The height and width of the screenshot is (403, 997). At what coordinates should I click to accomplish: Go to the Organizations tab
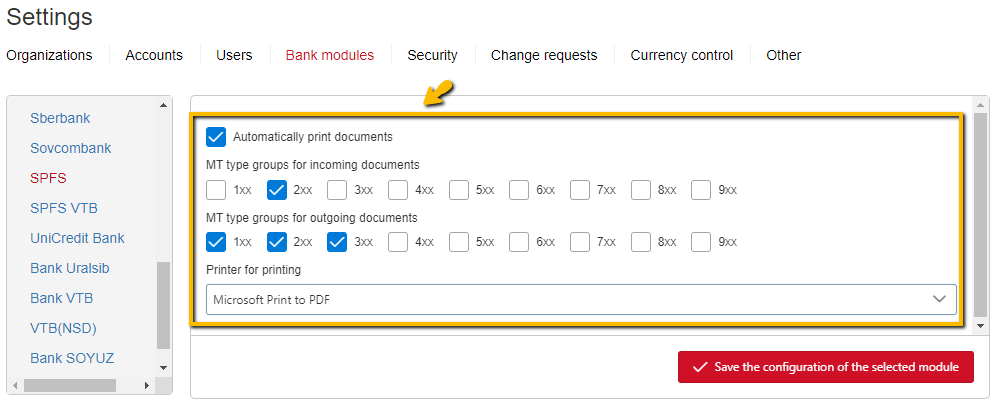49,55
